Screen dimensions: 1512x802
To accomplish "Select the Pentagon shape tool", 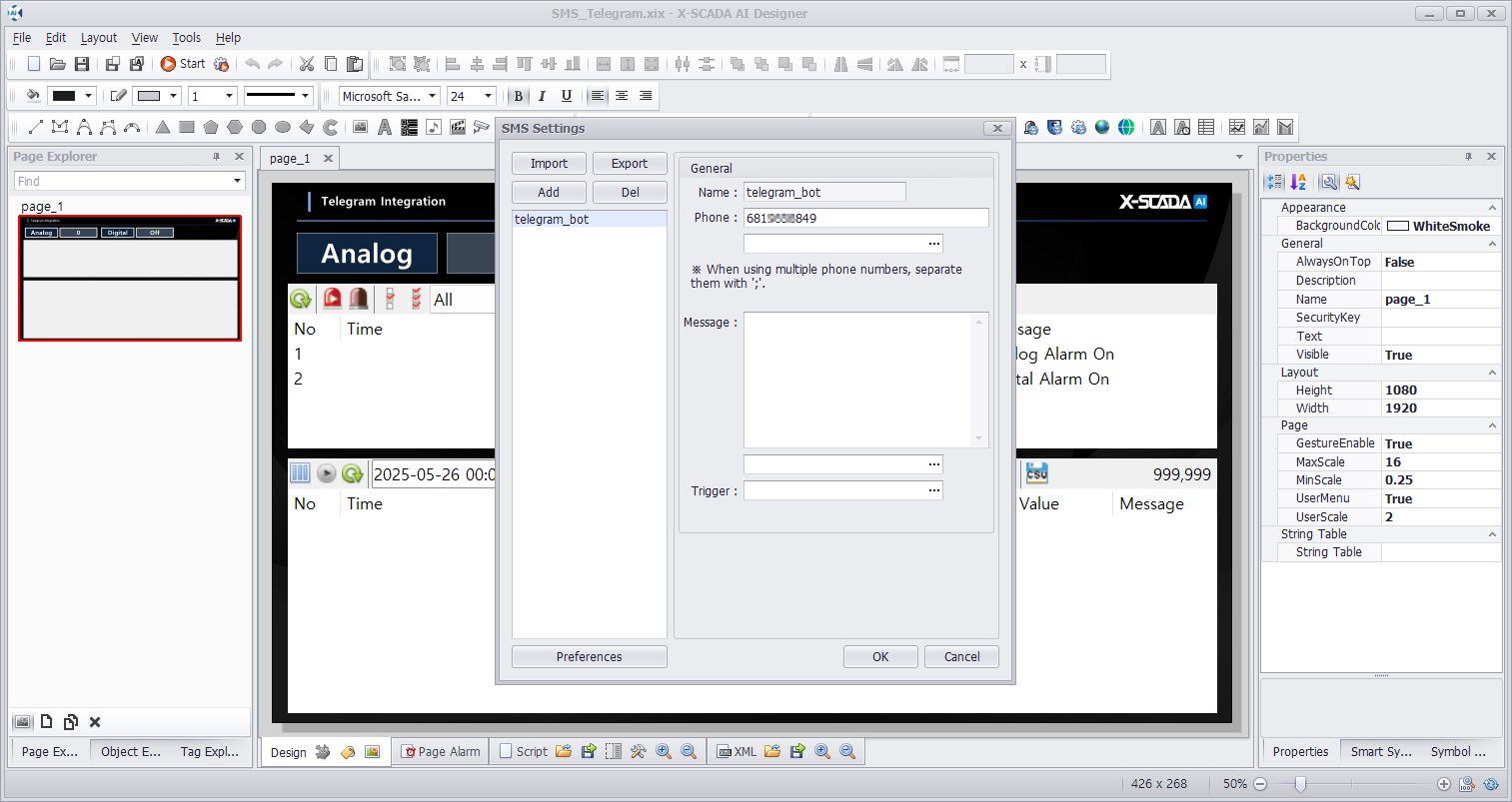I will click(x=211, y=127).
